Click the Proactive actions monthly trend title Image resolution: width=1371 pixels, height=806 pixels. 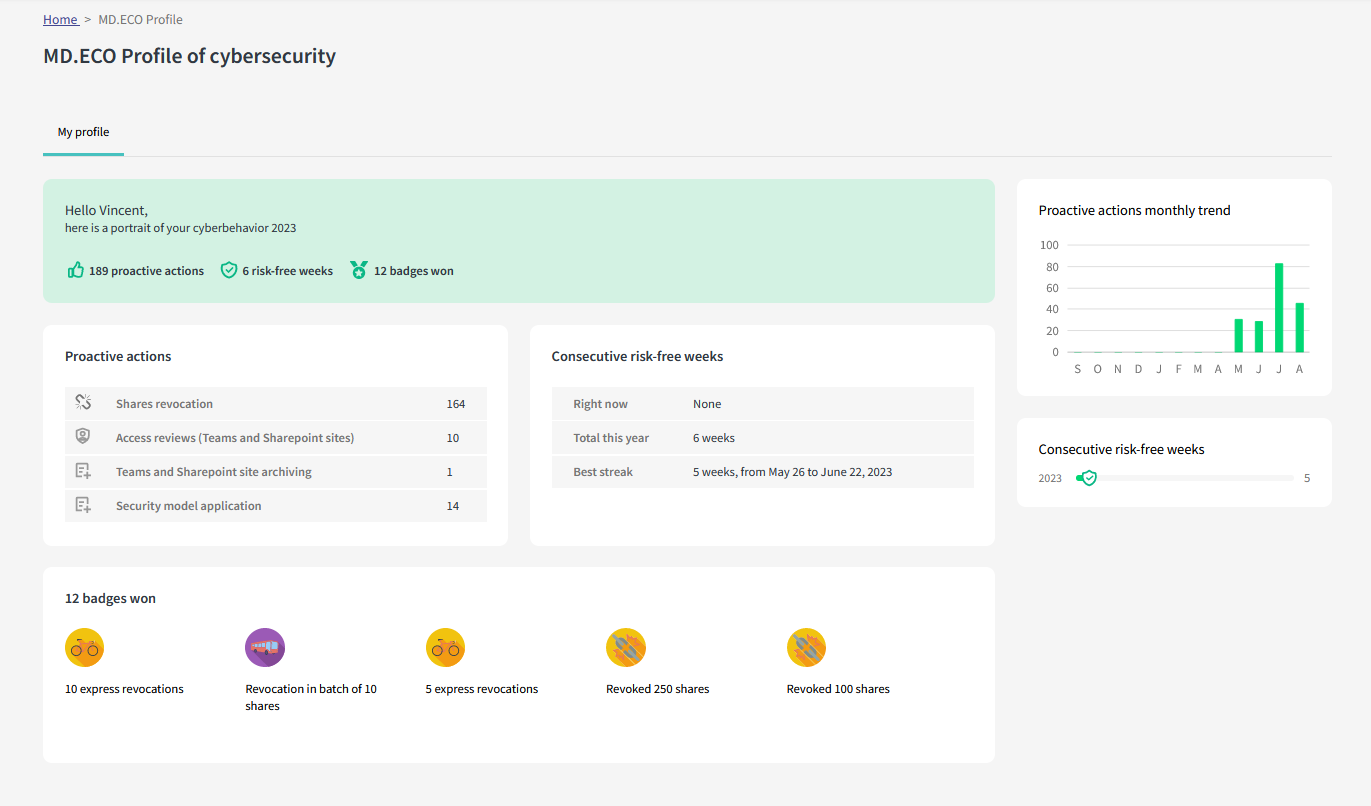point(1134,210)
